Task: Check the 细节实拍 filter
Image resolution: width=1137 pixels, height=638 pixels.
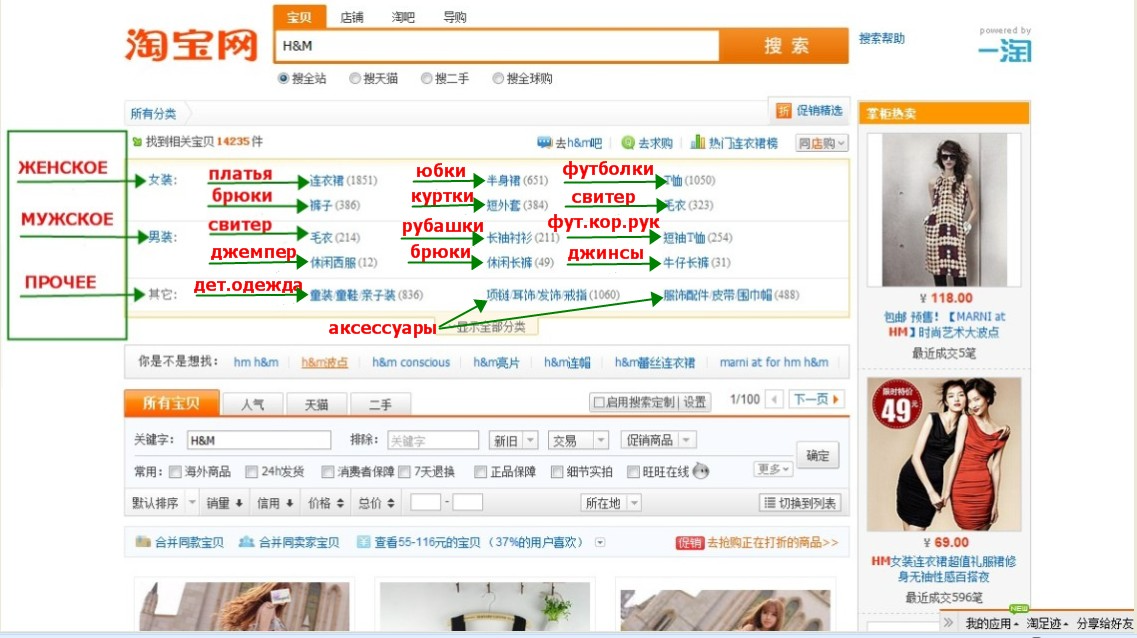Action: (557, 472)
